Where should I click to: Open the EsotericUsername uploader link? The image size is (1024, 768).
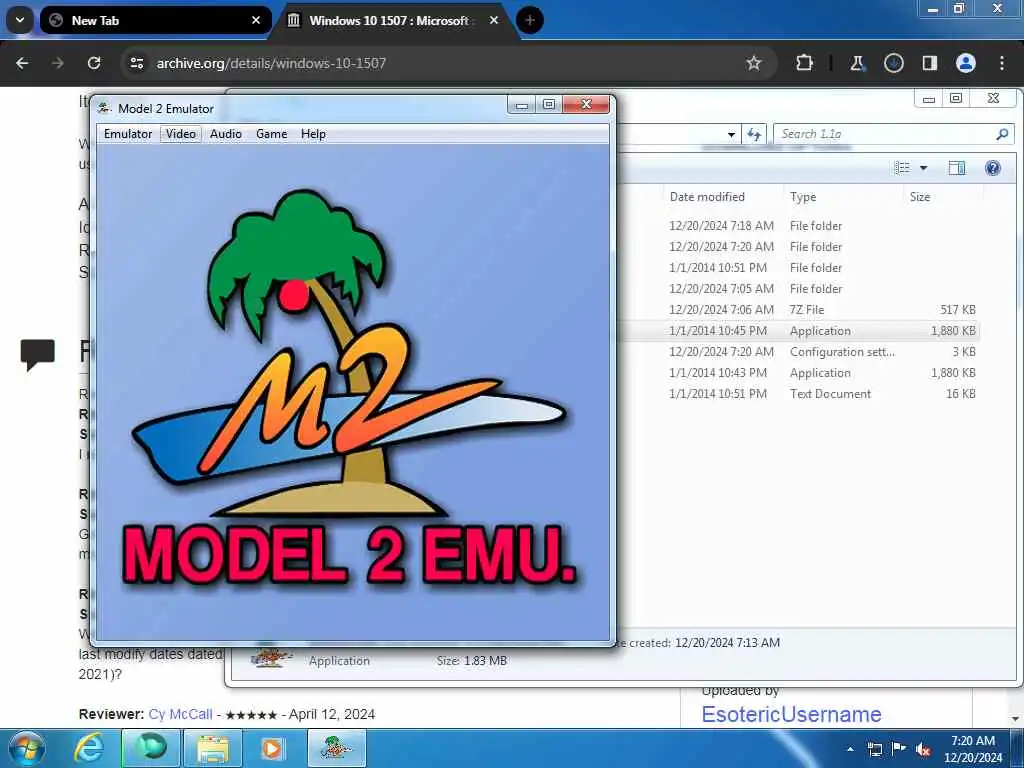[x=791, y=714]
